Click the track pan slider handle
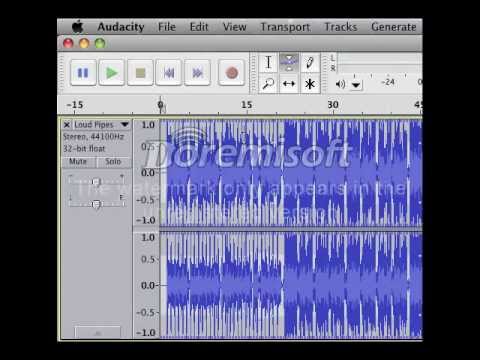Viewport: 480px width, 360px height. click(96, 204)
